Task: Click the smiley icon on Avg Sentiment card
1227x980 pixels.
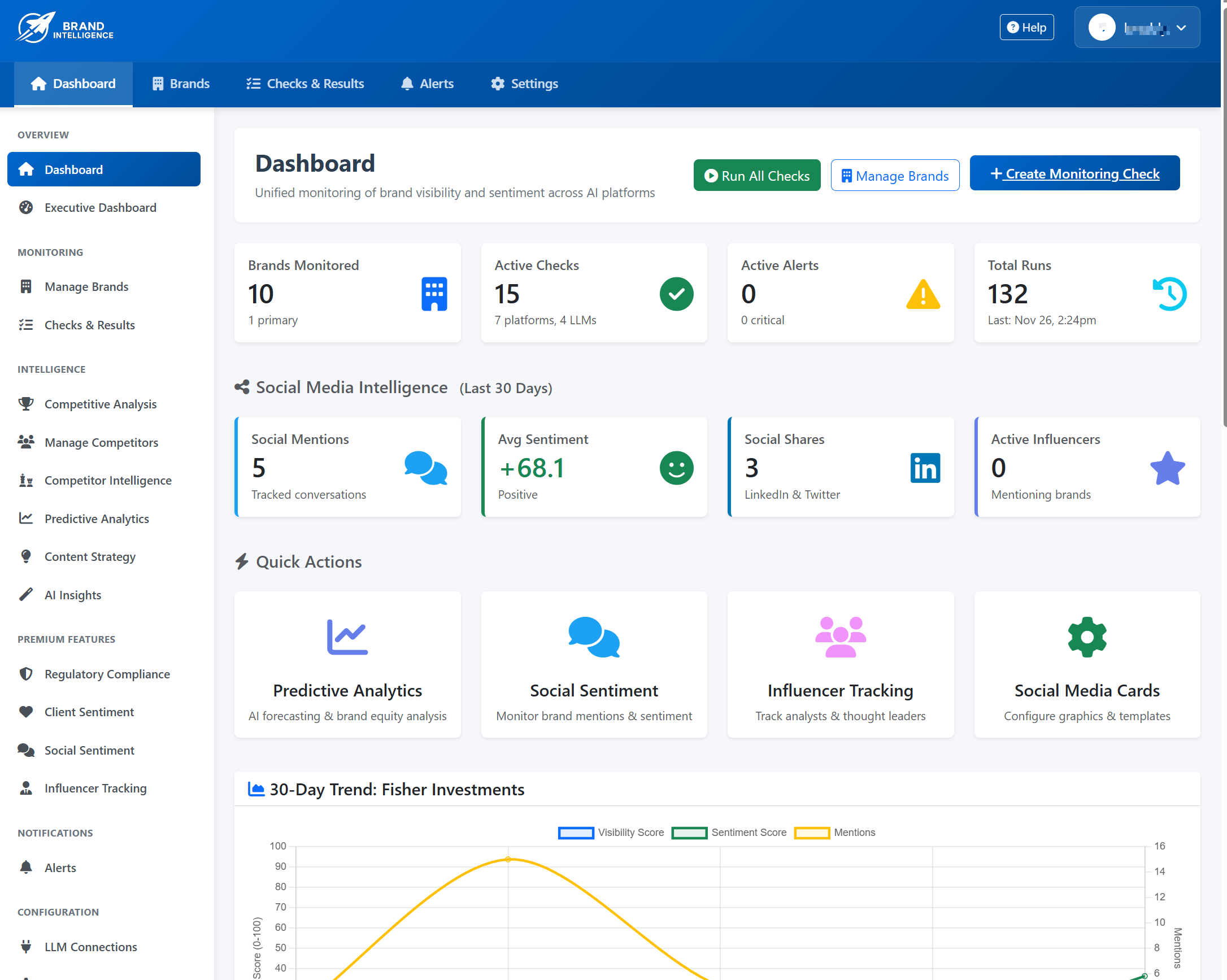Action: 676,468
